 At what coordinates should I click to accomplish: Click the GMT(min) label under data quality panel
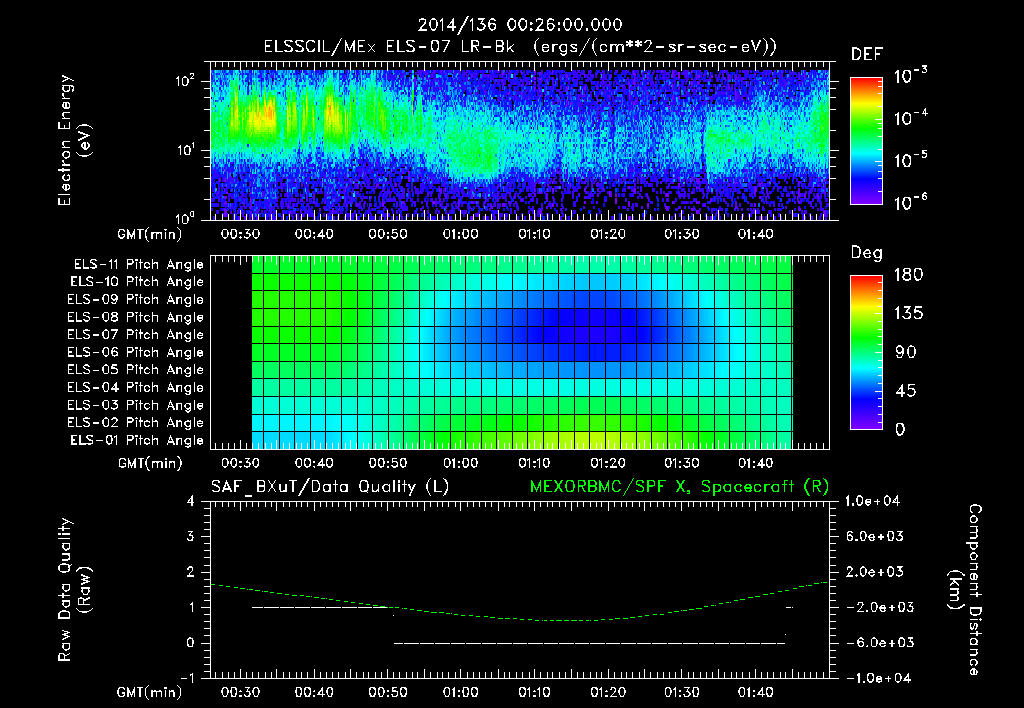tap(150, 692)
